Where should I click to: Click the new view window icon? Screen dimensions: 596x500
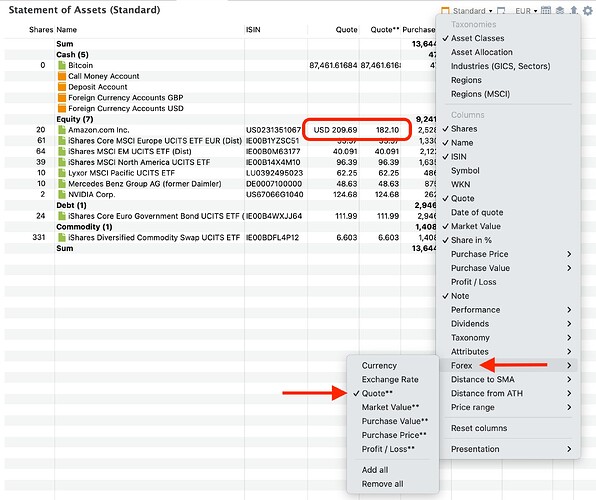click(501, 11)
